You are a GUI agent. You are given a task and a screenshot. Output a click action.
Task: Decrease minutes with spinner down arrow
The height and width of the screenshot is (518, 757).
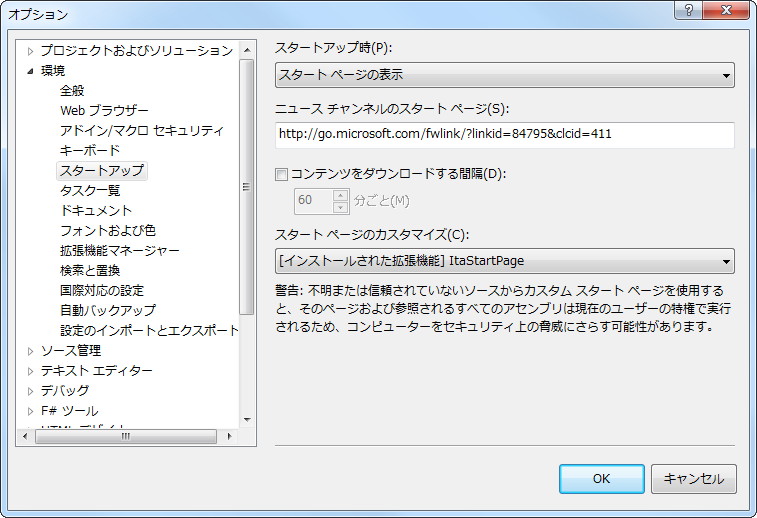coord(340,208)
